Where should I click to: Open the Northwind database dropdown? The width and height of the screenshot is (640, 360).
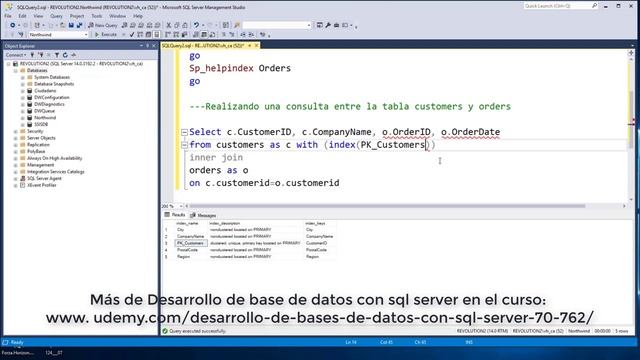(x=86, y=35)
